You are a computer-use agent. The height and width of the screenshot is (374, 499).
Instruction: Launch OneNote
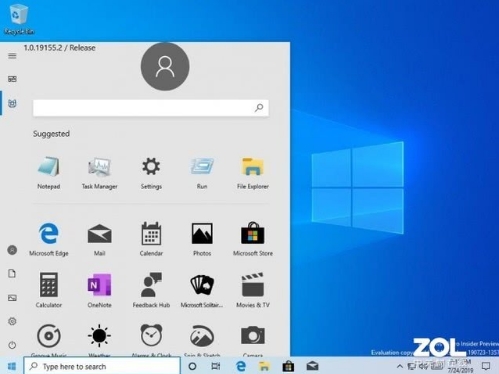point(99,290)
